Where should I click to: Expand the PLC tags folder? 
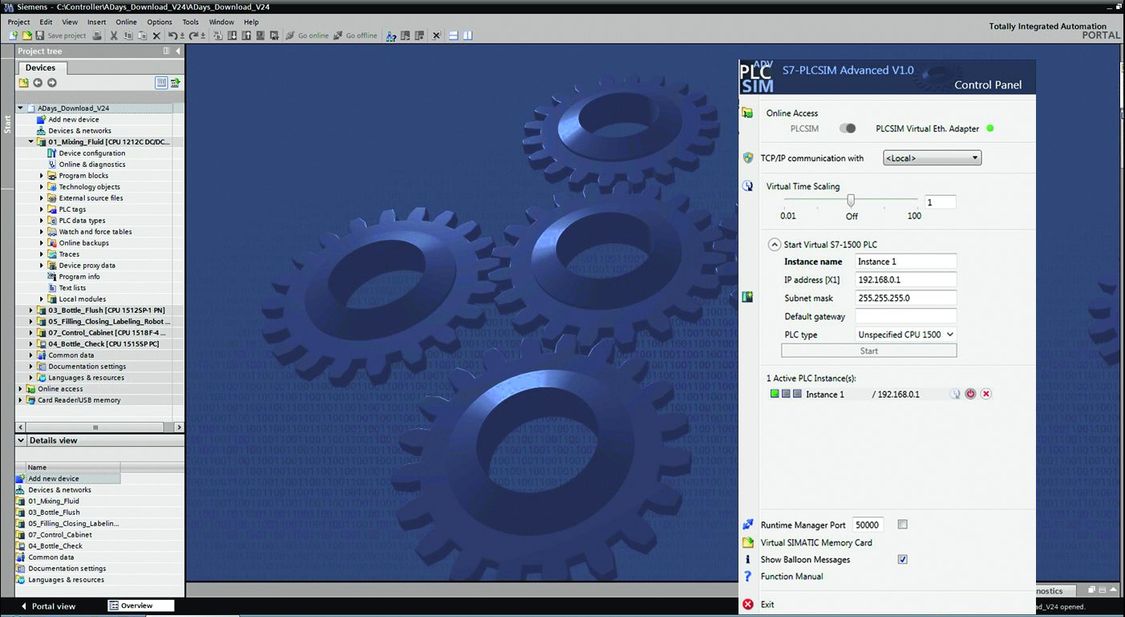click(42, 209)
